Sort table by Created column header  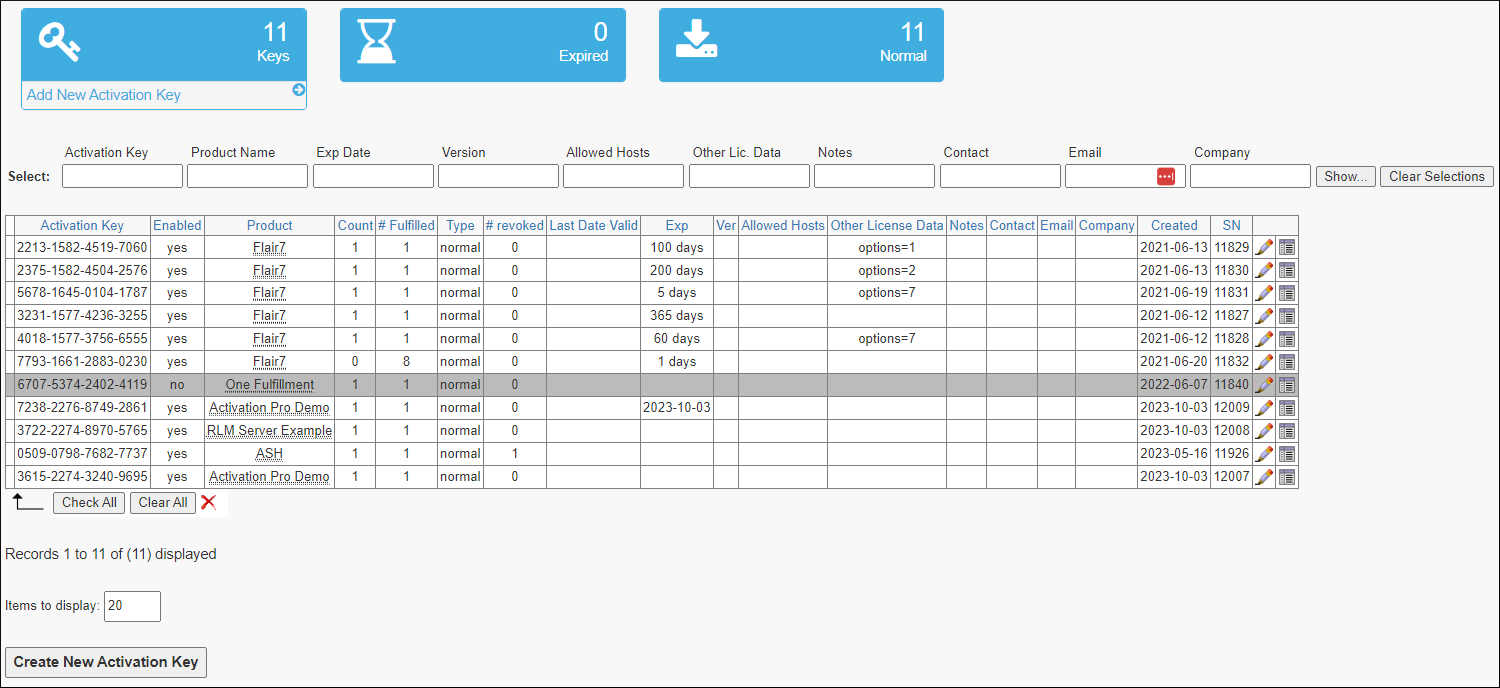pyautogui.click(x=1174, y=225)
